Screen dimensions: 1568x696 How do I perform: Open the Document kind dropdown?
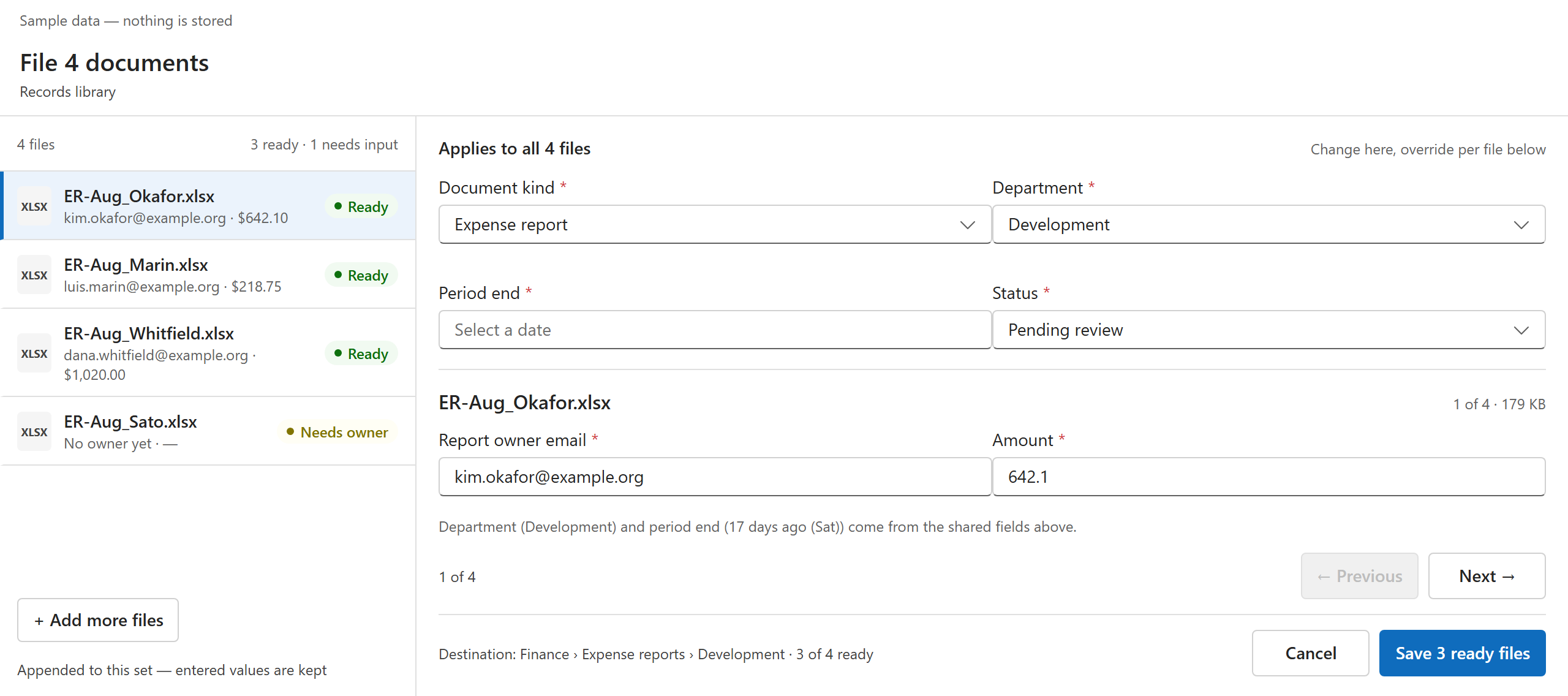point(715,224)
